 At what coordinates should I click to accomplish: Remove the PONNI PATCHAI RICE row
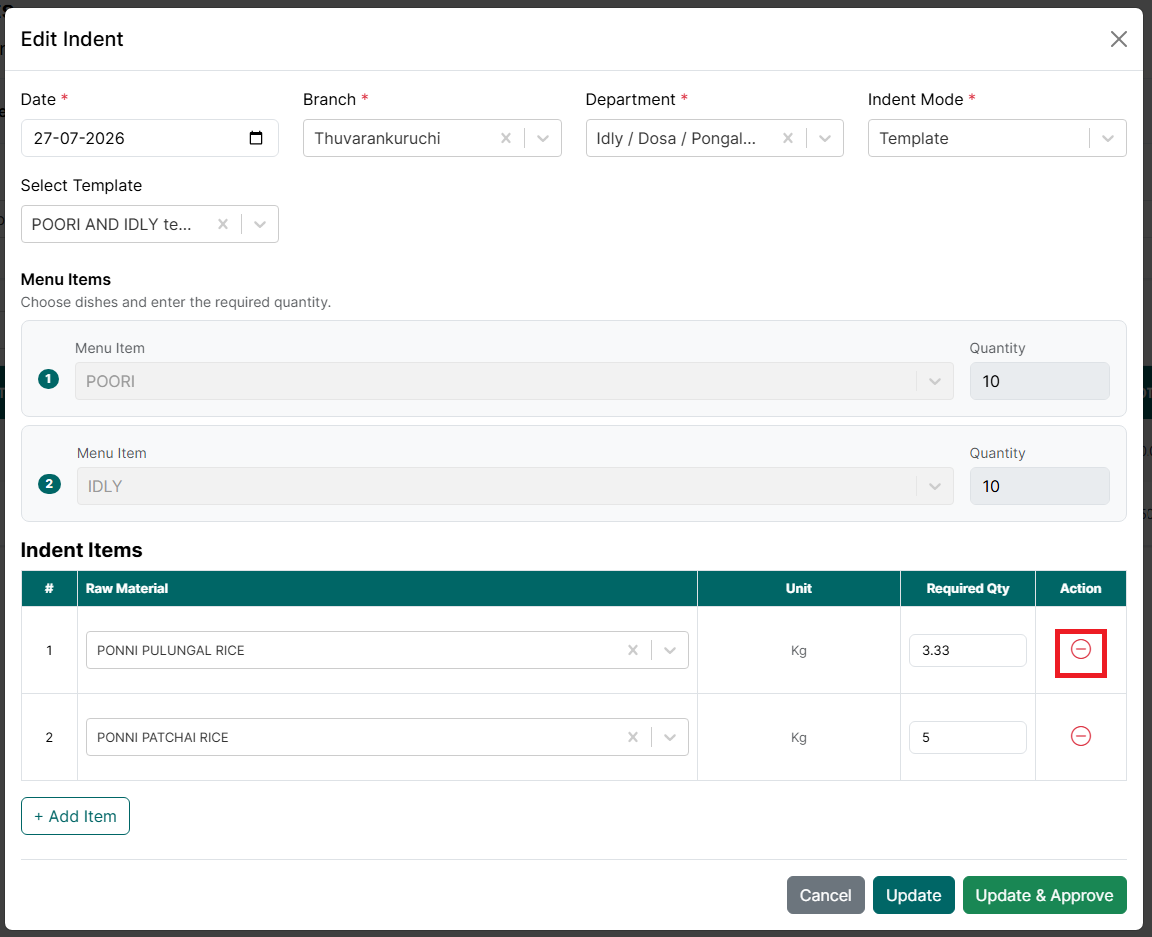tap(1081, 736)
